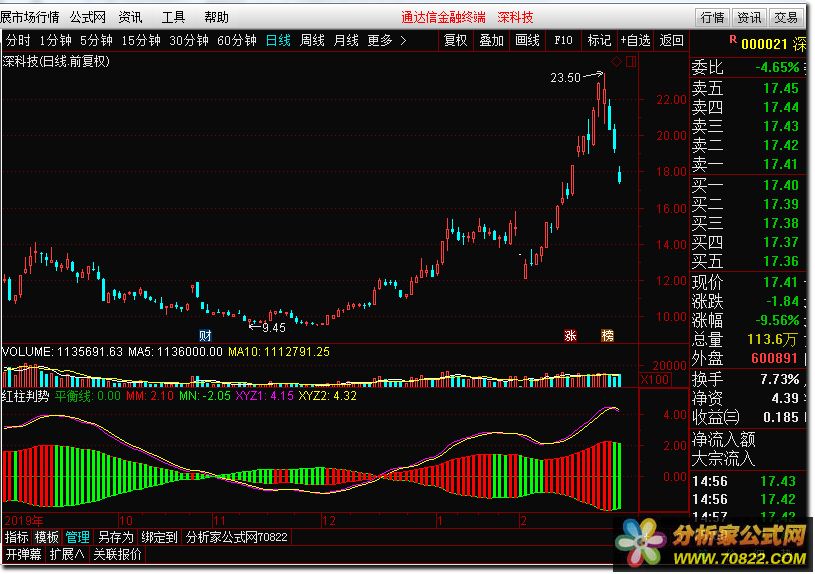Click the red diamond icon at chart top-right

tap(616, 63)
